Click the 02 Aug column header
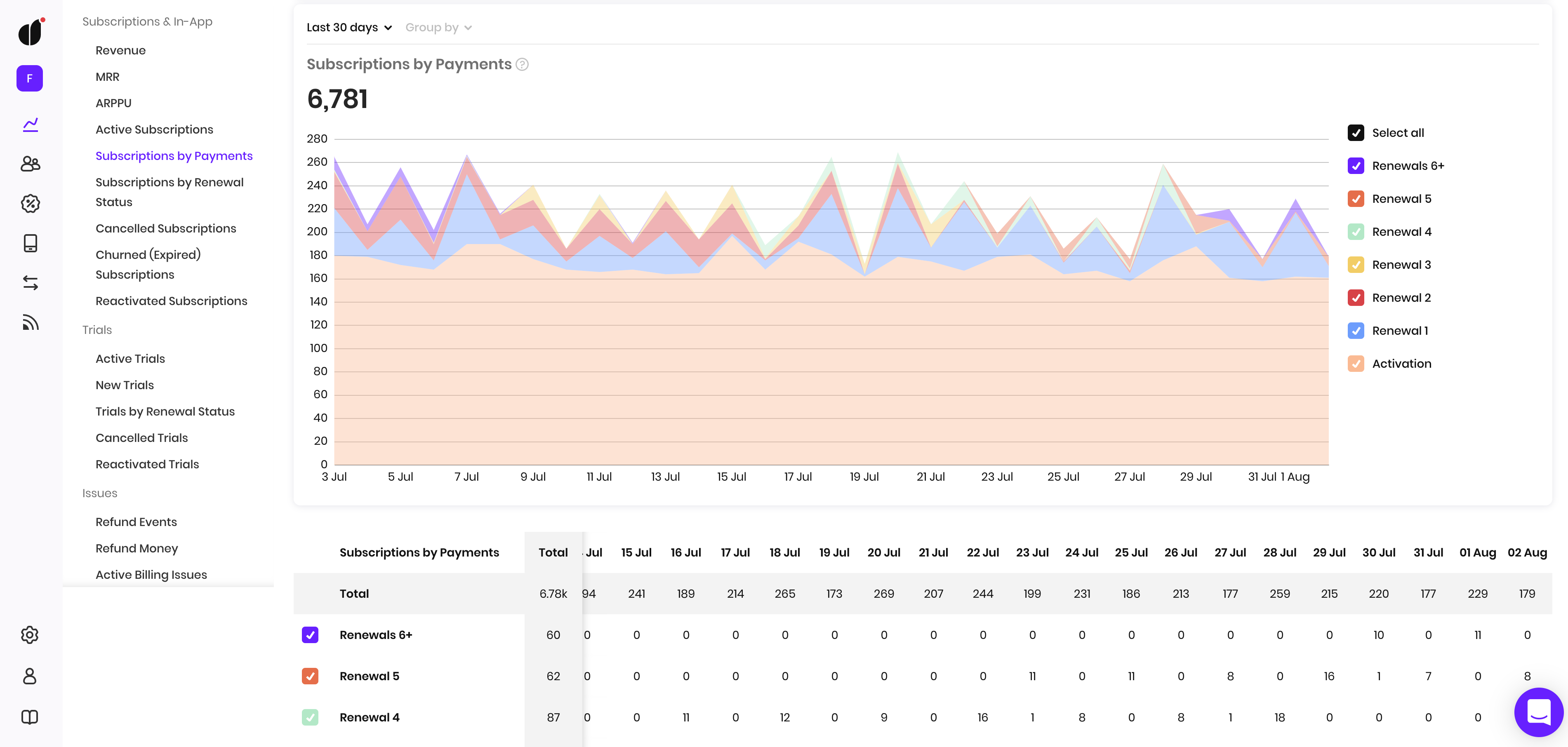This screenshot has height=747, width=1568. 1527,552
